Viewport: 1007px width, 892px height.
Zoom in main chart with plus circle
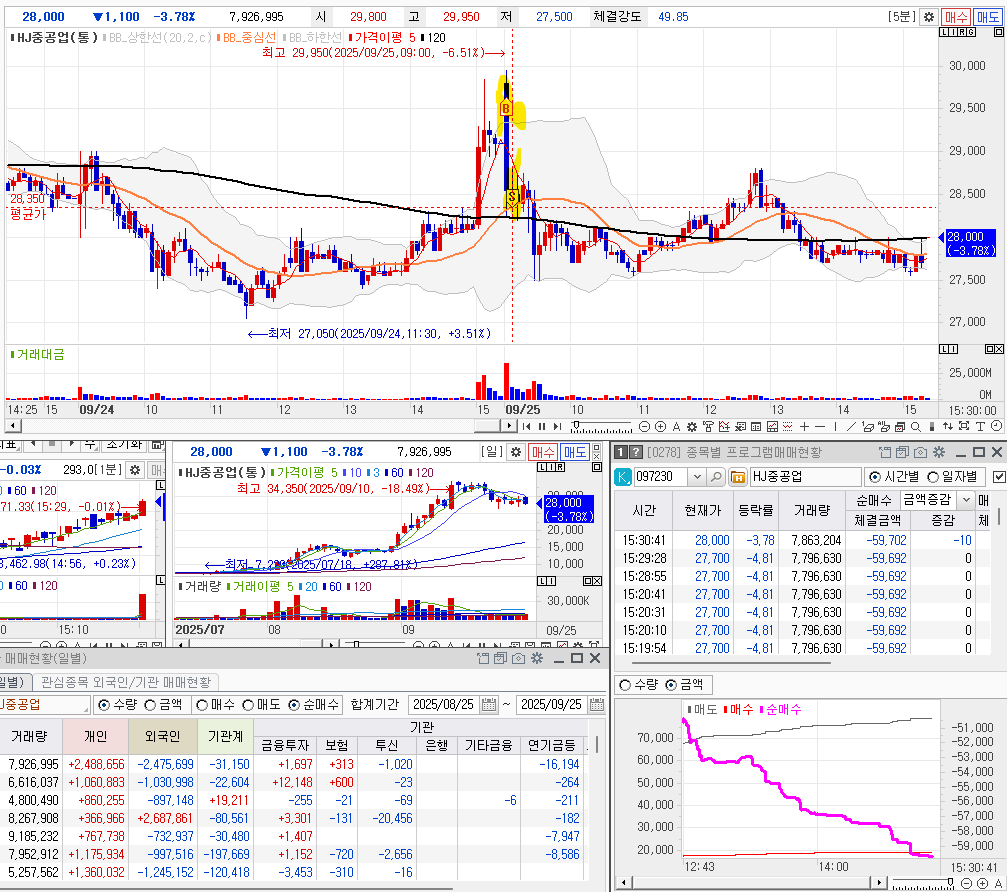pos(660,426)
